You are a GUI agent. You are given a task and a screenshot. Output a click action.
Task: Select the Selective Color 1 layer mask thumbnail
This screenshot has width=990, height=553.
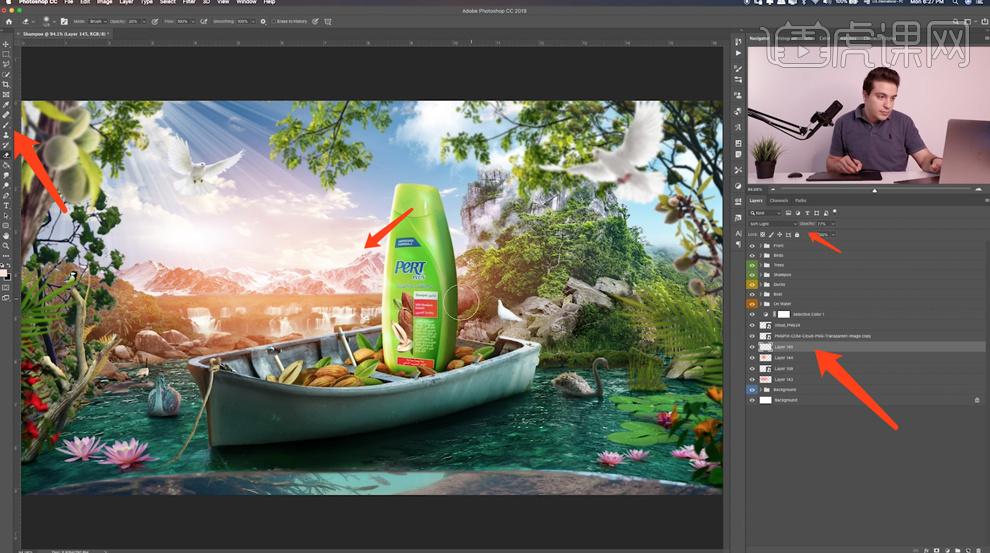pos(784,314)
